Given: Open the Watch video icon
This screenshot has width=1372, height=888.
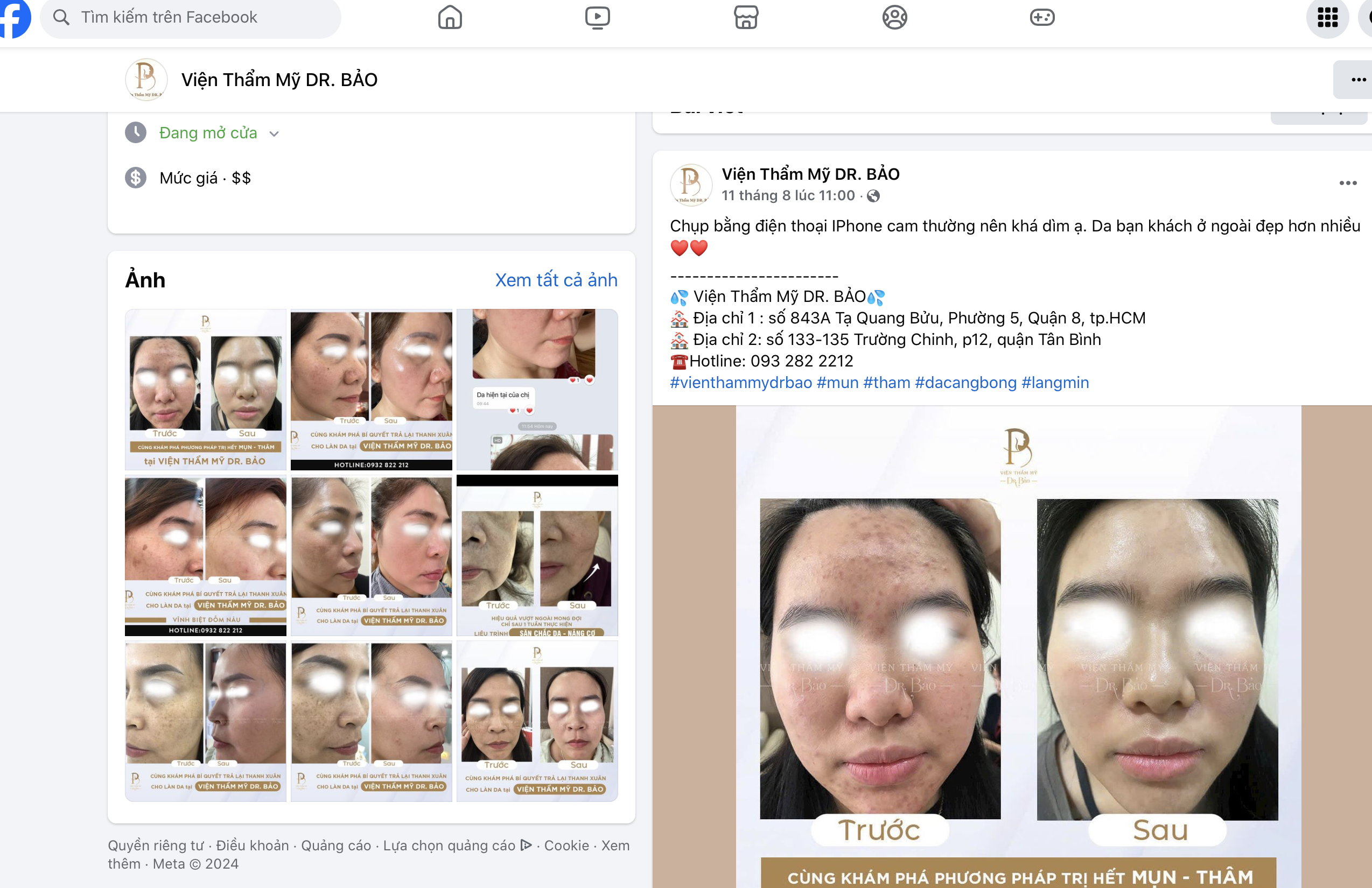Looking at the screenshot, I should [597, 17].
